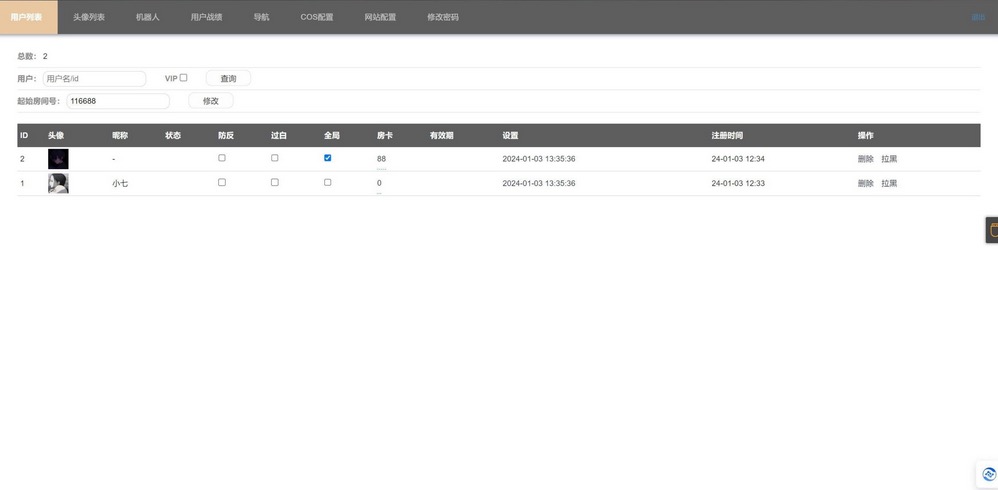Enable 过白 checkbox for user ID 2
The width and height of the screenshot is (998, 490).
pos(275,158)
